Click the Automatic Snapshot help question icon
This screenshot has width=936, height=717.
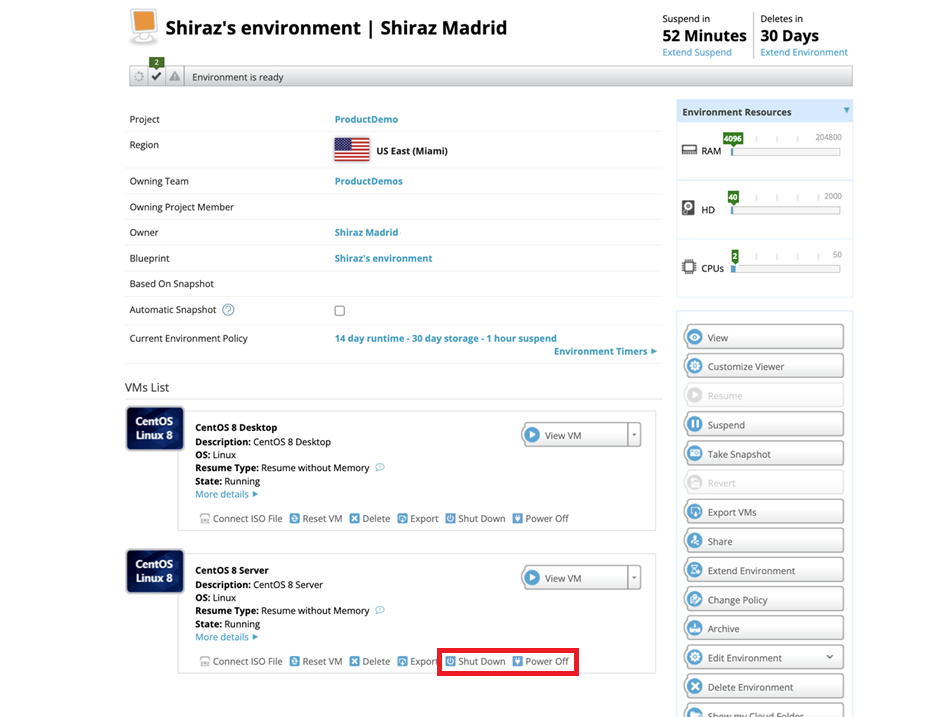click(x=228, y=309)
